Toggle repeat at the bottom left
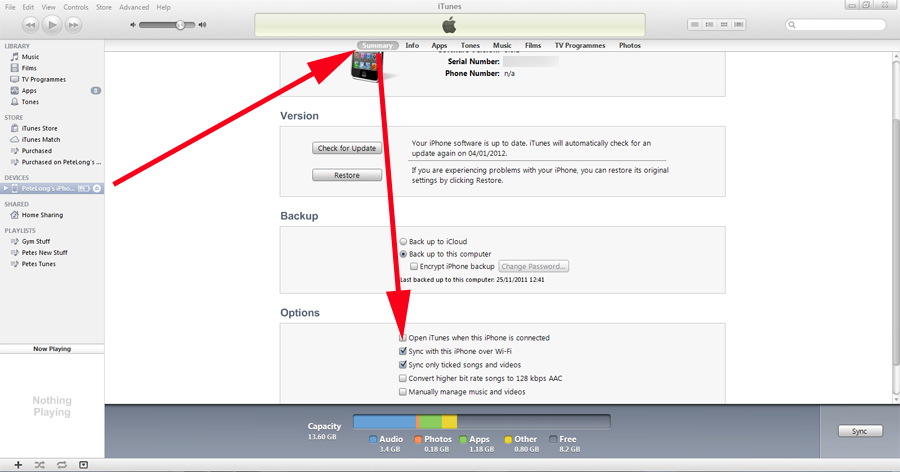 click(x=61, y=465)
